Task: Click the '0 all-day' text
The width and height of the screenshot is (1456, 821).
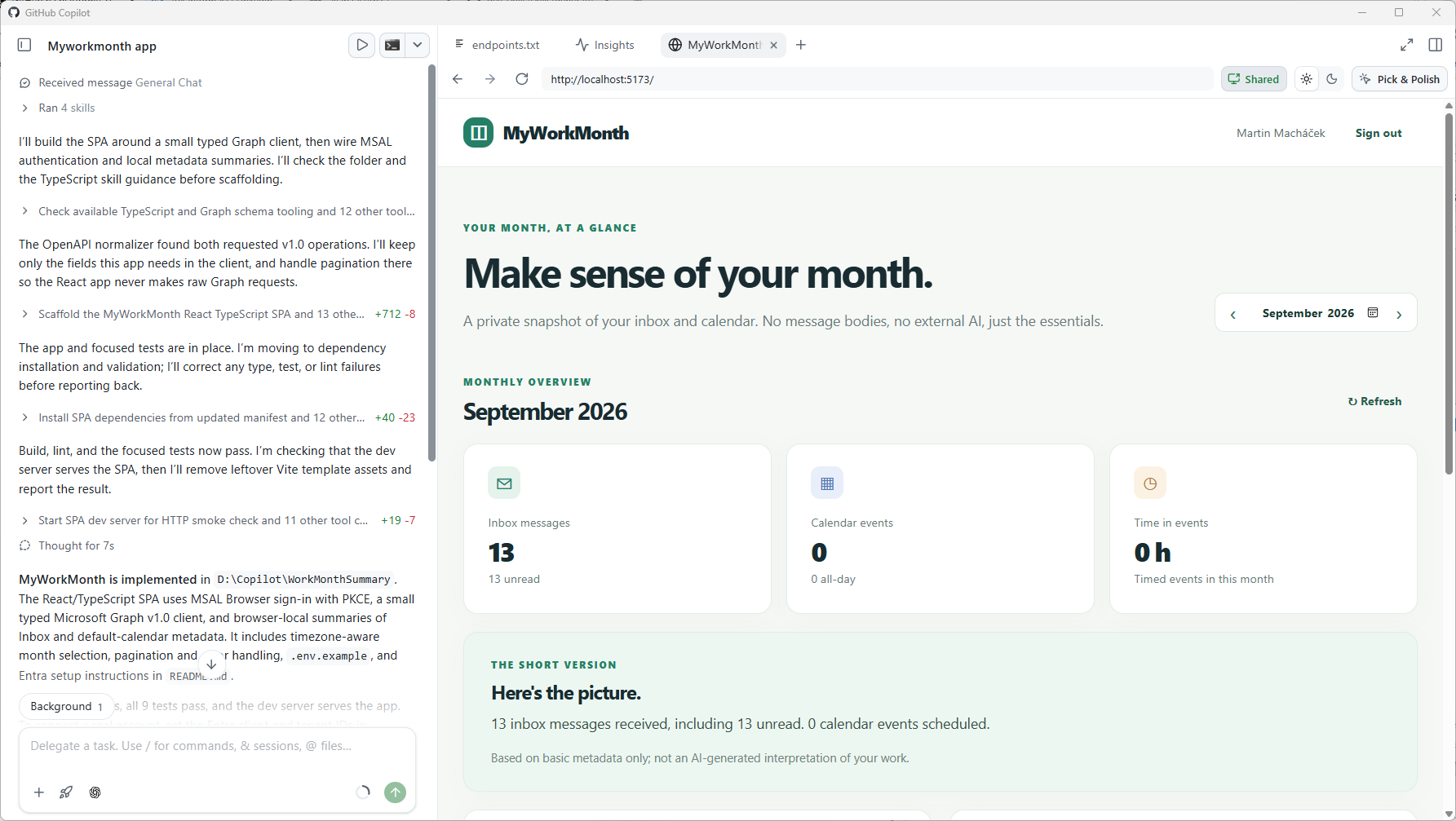Action: click(x=833, y=579)
